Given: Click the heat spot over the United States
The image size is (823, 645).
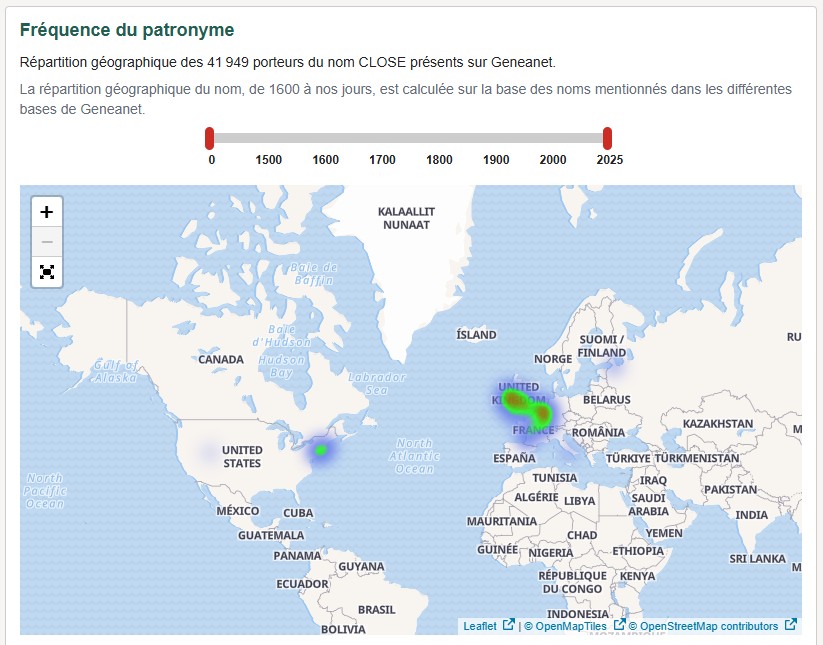Looking at the screenshot, I should tap(321, 451).
